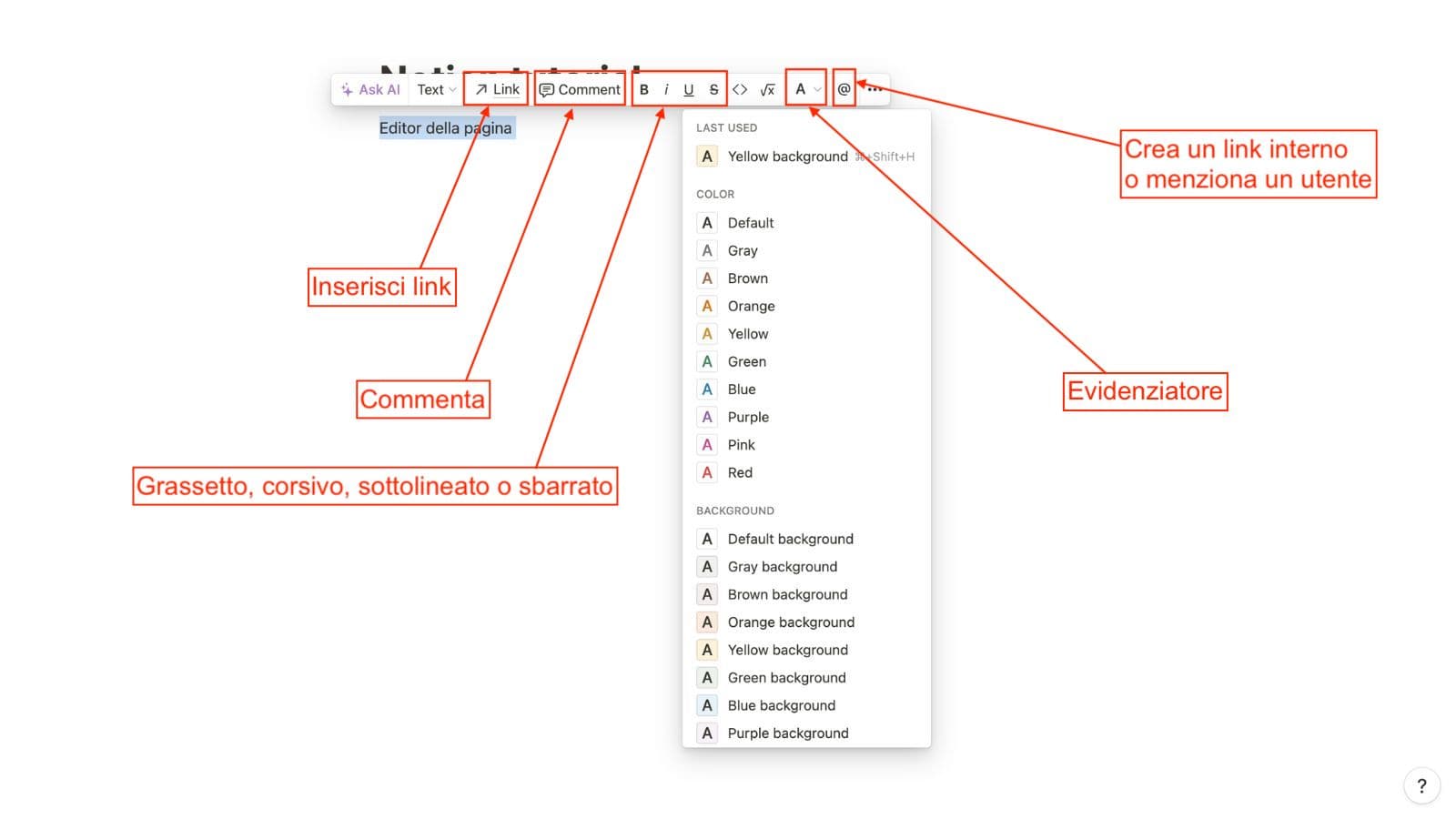Insert an inline math equation
The height and width of the screenshot is (819, 1456).
(767, 89)
